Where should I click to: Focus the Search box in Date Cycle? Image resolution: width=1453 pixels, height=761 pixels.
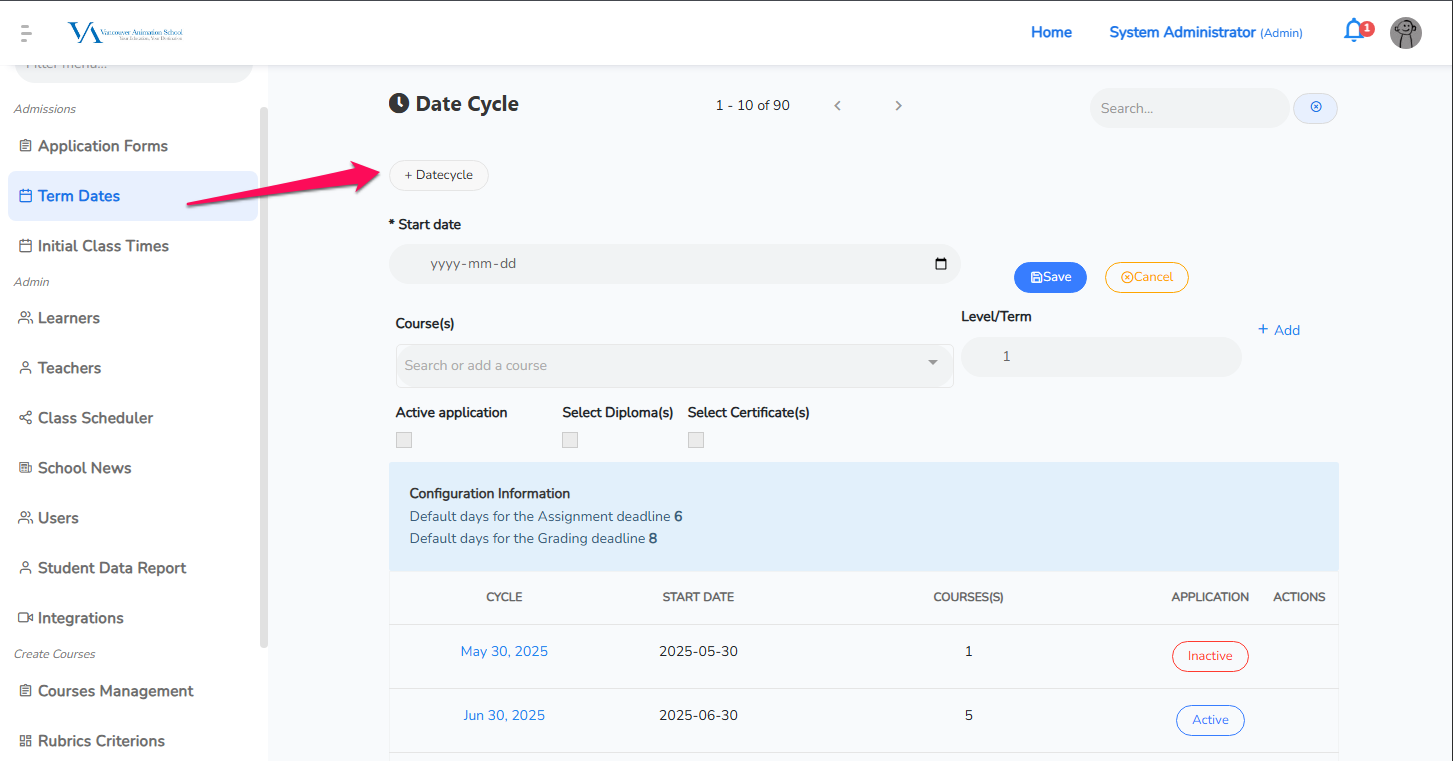1189,108
